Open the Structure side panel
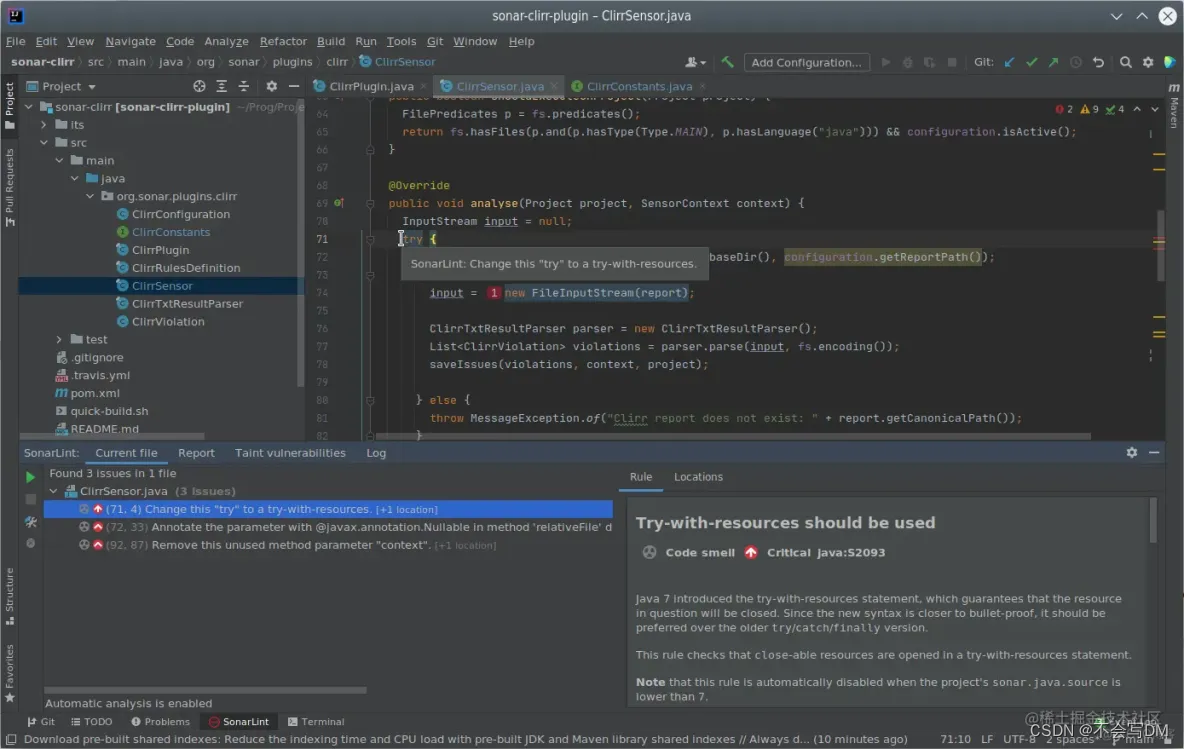1184x749 pixels. (x=10, y=596)
